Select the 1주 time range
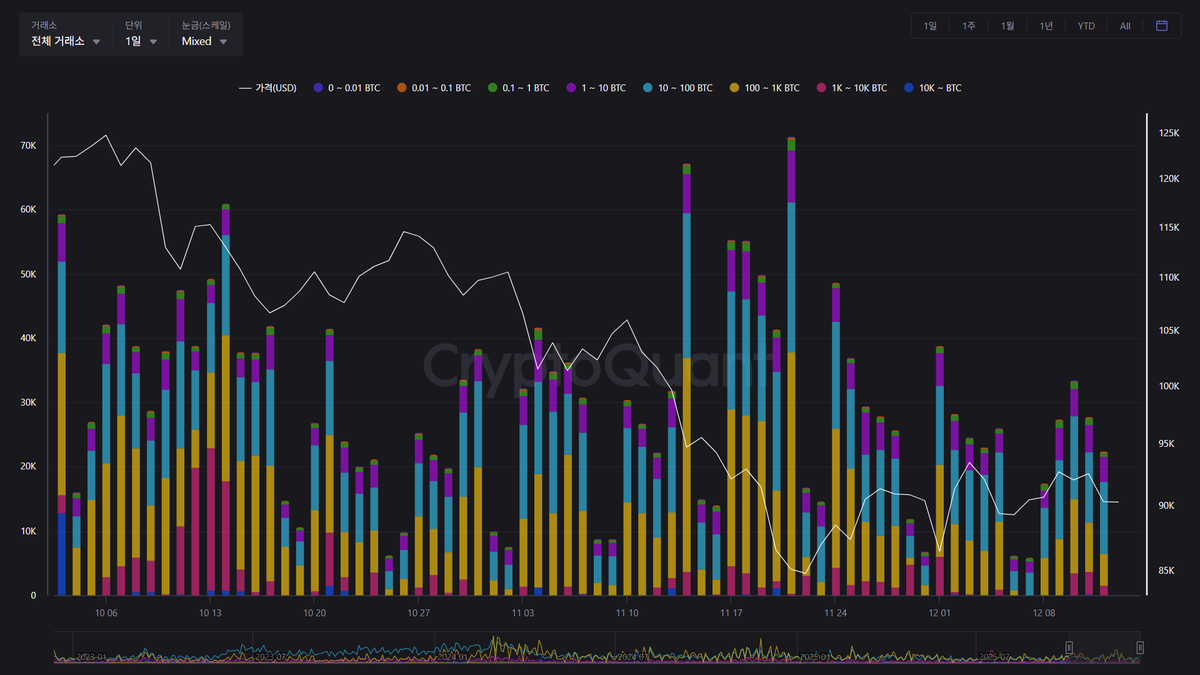Screen dimensions: 1200x675 click(x=969, y=26)
